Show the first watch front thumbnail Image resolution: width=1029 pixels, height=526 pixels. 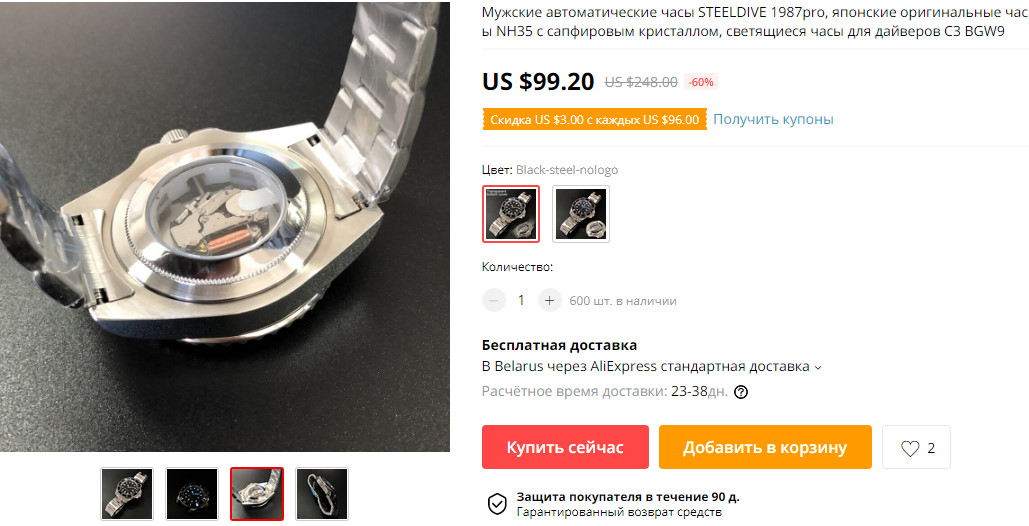(127, 494)
